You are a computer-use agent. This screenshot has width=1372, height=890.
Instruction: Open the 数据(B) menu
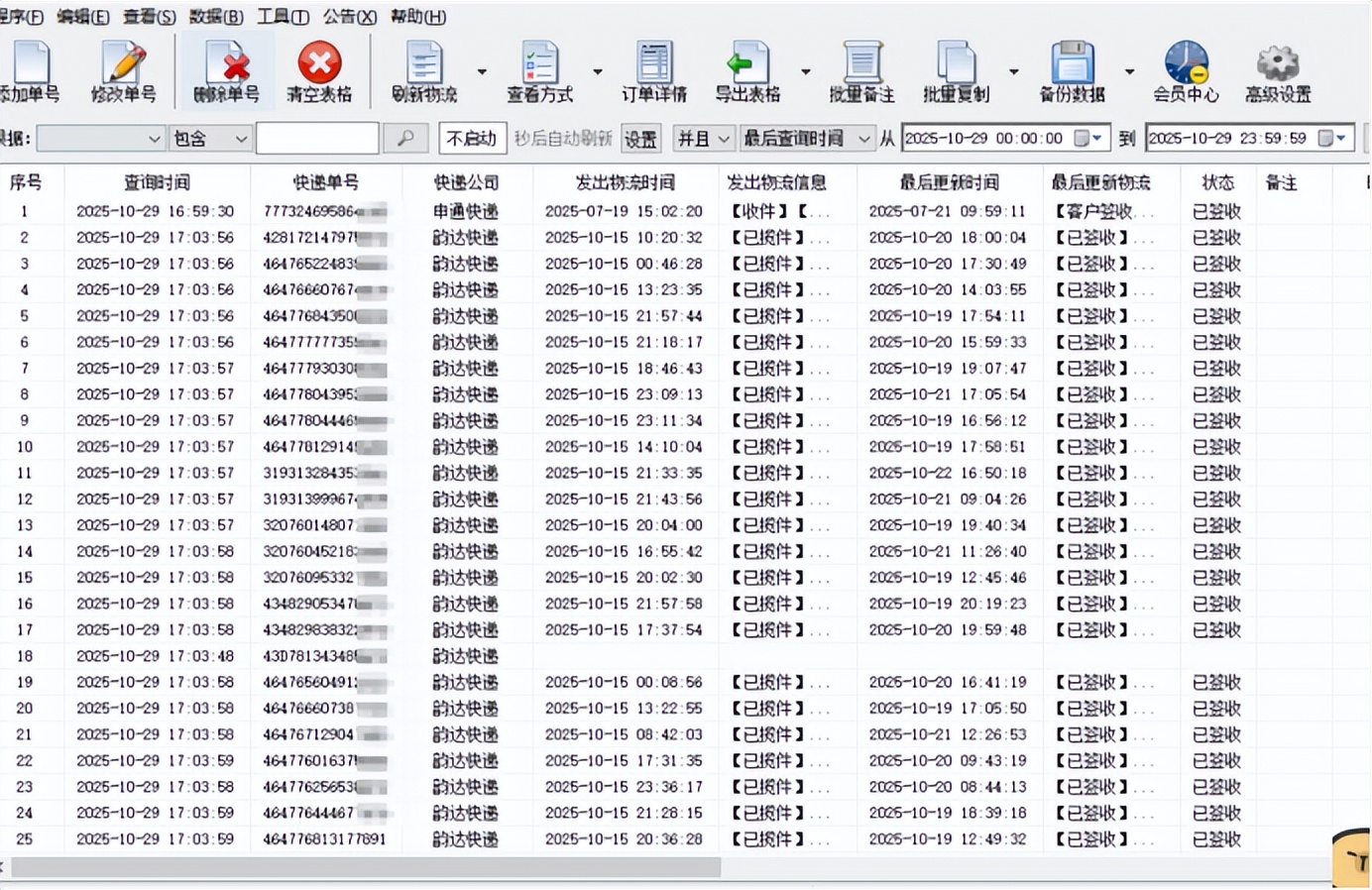(215, 17)
